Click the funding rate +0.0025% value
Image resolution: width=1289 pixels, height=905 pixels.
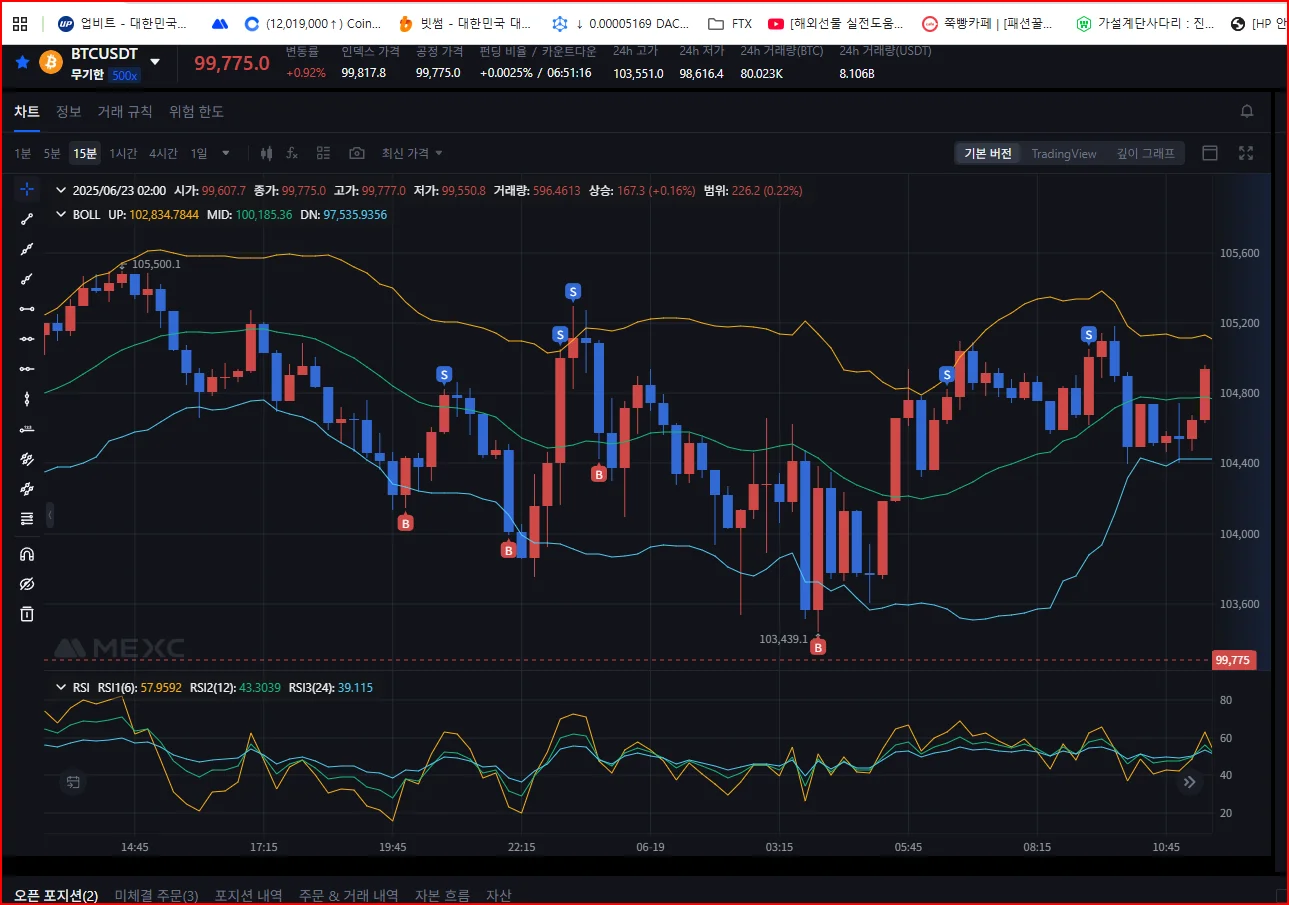point(506,73)
